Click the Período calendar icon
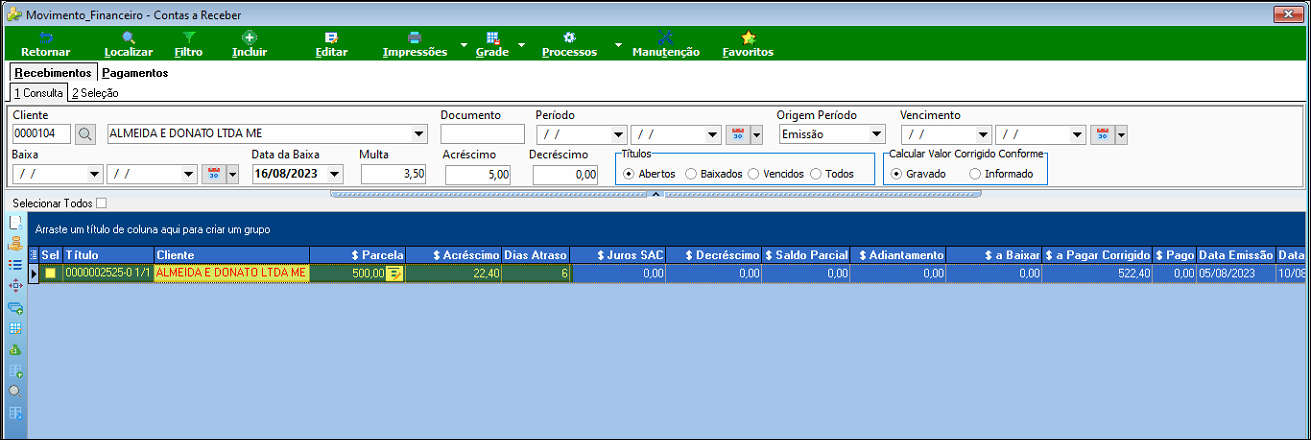Screen dimensions: 1311x440 point(738,134)
